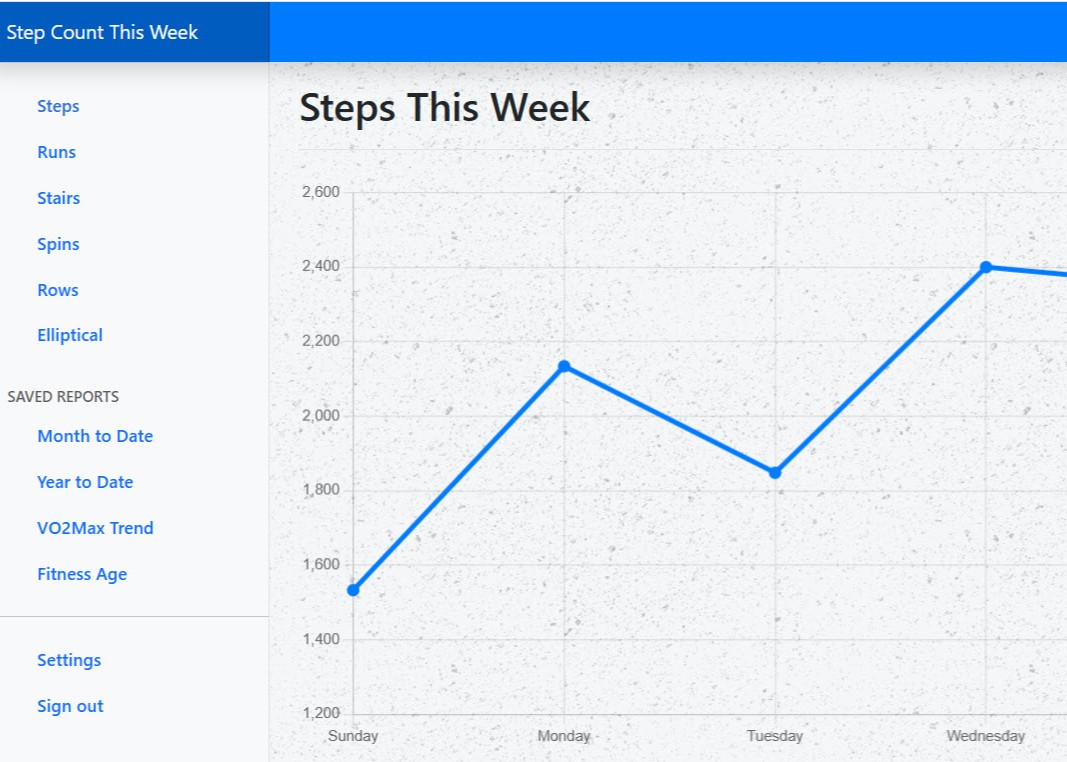Image resolution: width=1067 pixels, height=762 pixels.
Task: Open the Fitness Age report
Action: 82,574
